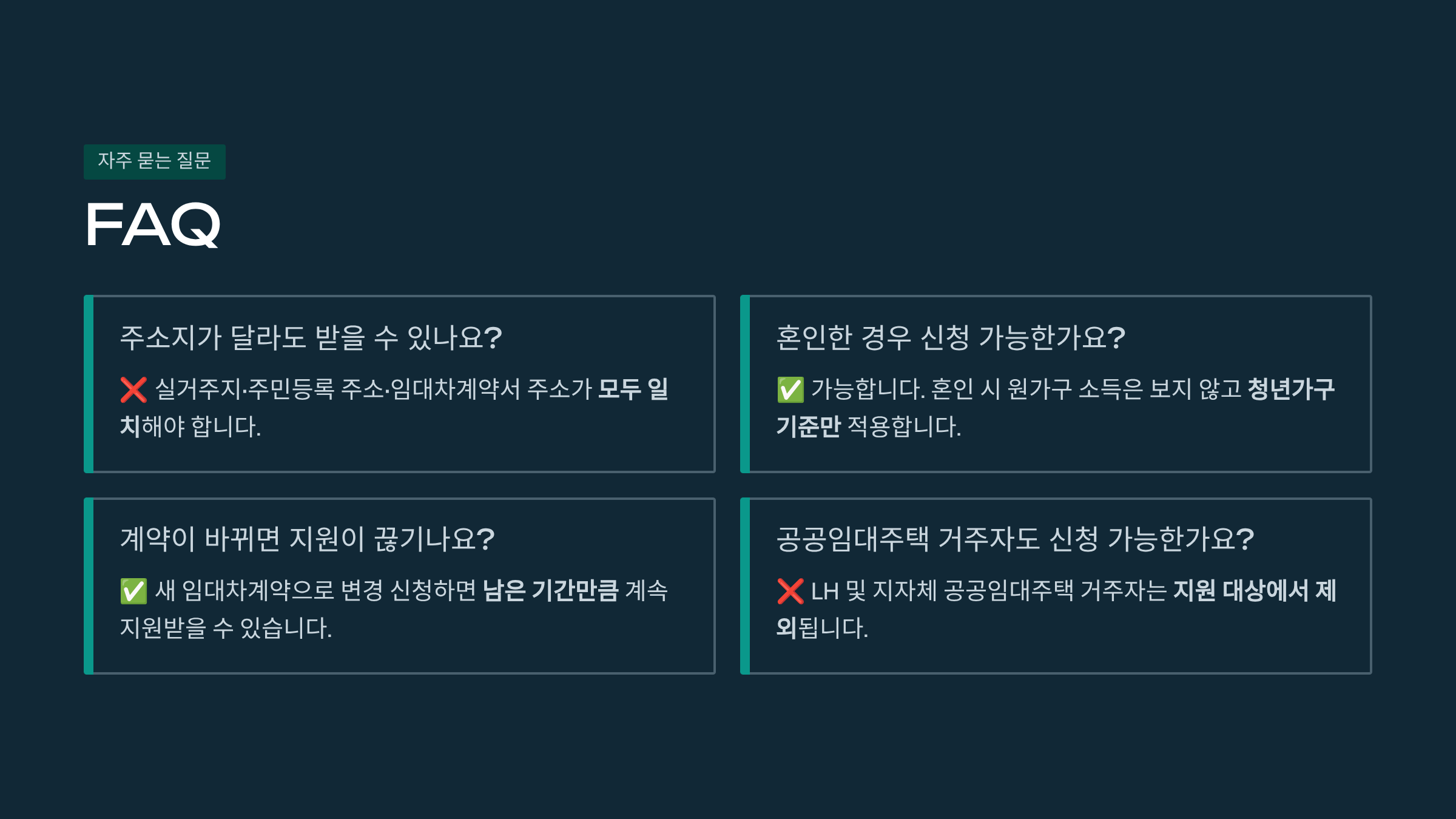1456x819 pixels.
Task: Click bold text 청년가구 기준만
Action: pyautogui.click(x=1291, y=389)
